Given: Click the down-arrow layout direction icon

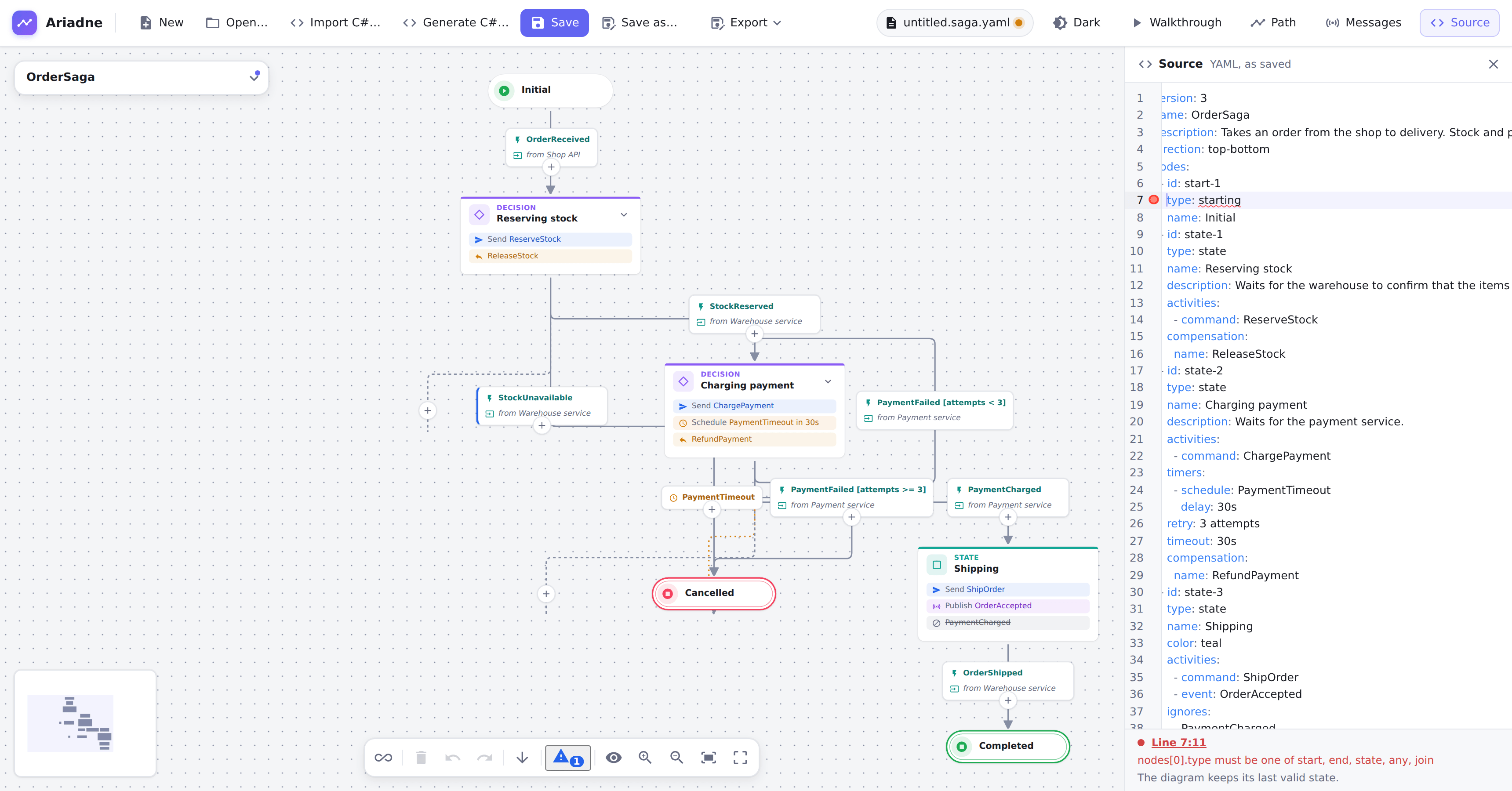Looking at the screenshot, I should coord(522,758).
